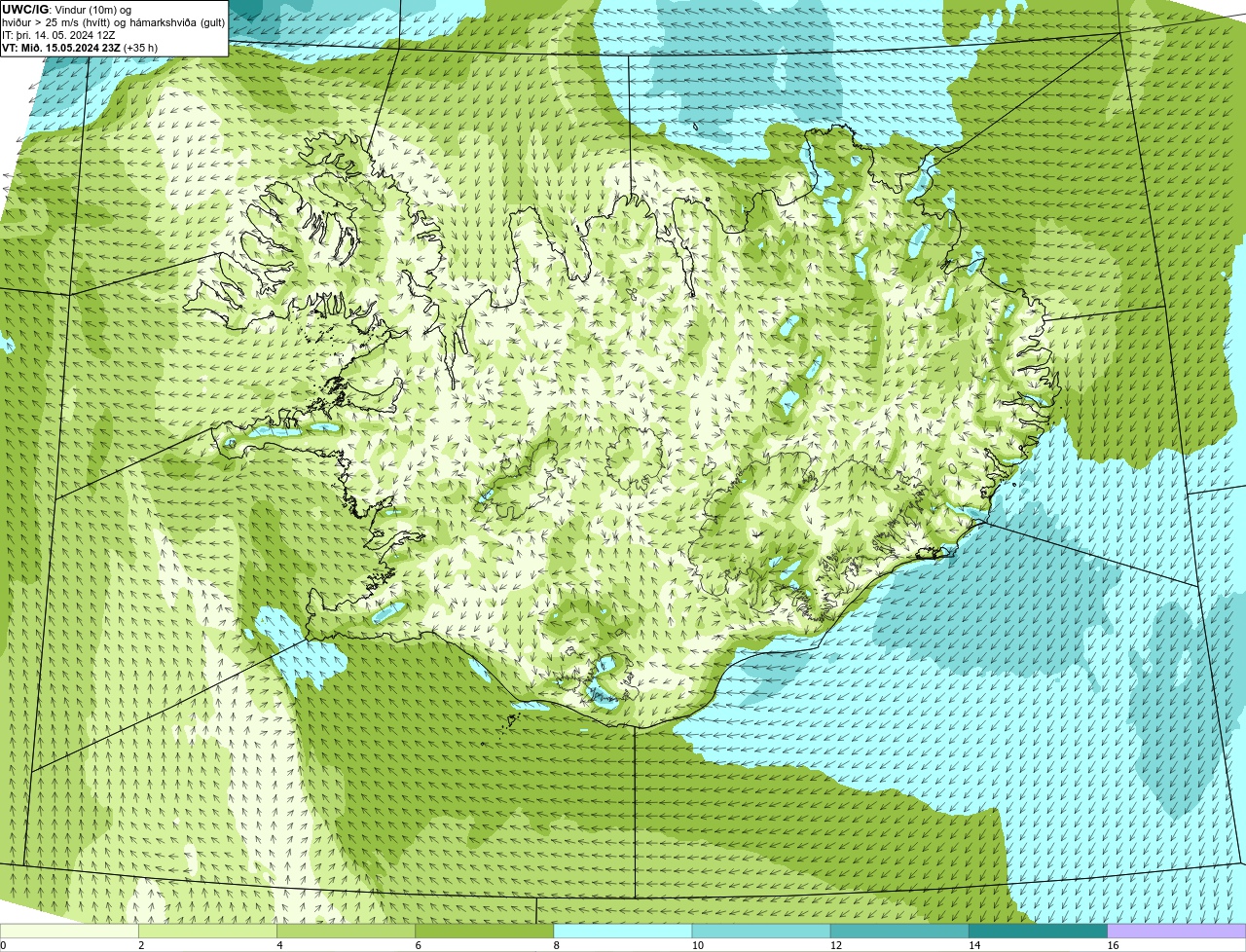This screenshot has width=1246, height=952.
Task: Click the '10' label on the wind scale
Action: coord(697,945)
